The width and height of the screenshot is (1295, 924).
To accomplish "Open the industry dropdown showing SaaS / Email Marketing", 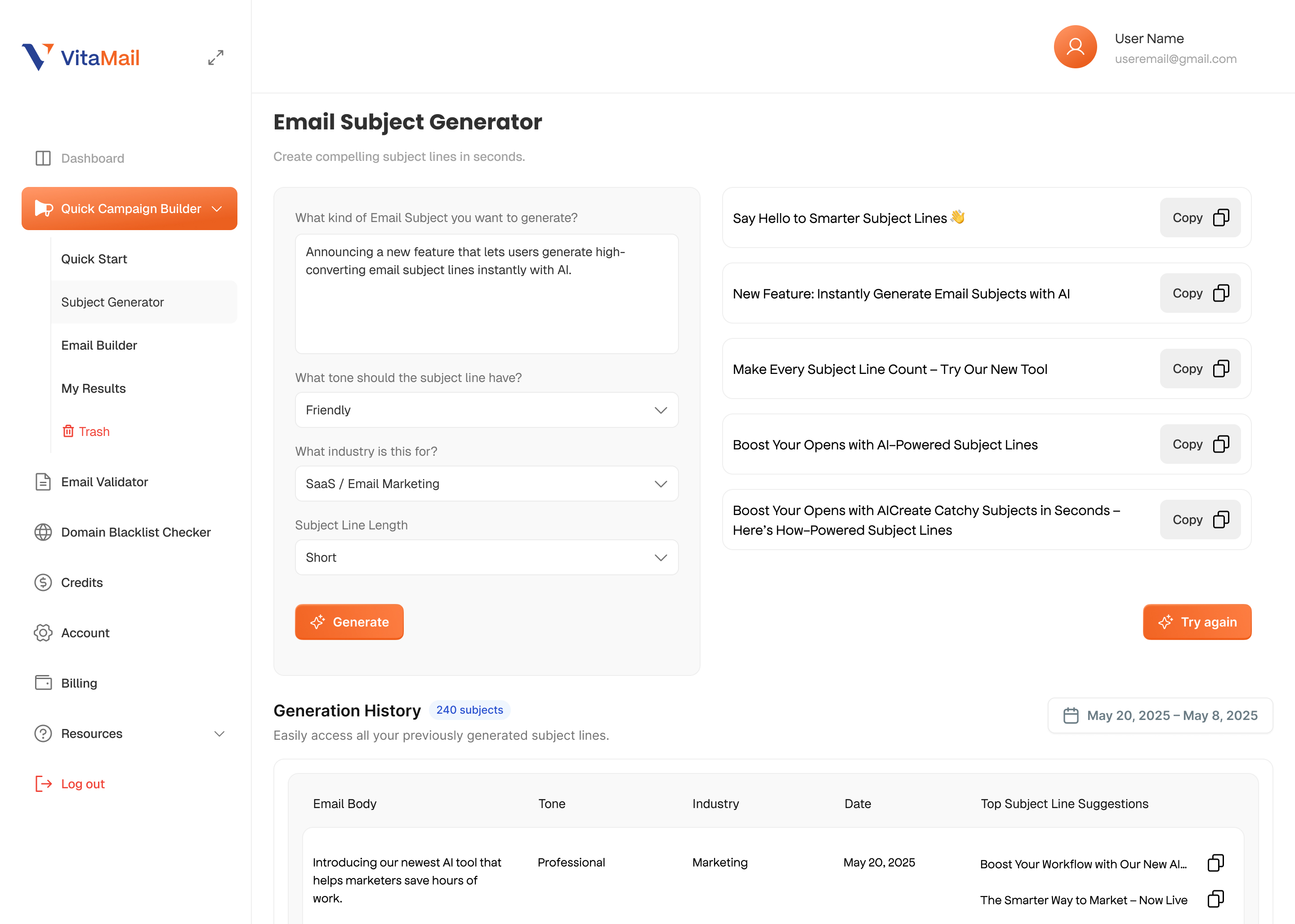I will coord(487,484).
